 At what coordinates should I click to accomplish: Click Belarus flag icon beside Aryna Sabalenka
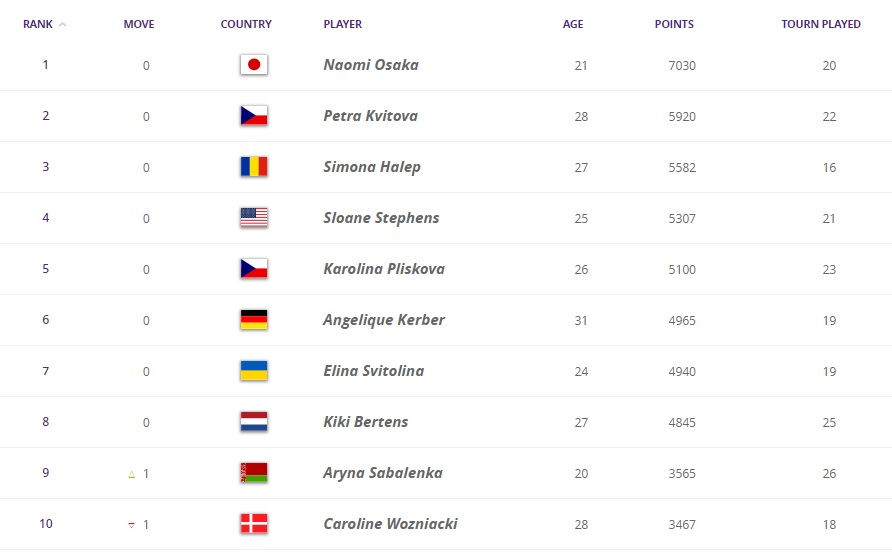pyautogui.click(x=254, y=473)
